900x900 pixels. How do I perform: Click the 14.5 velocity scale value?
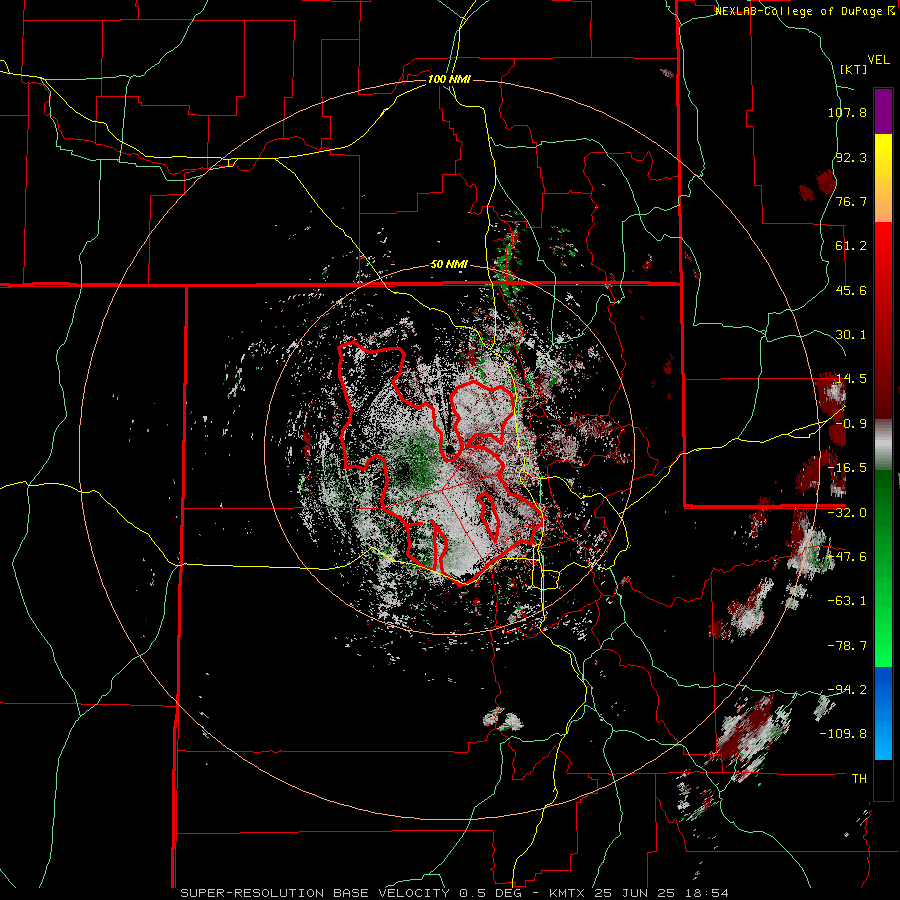coord(851,379)
